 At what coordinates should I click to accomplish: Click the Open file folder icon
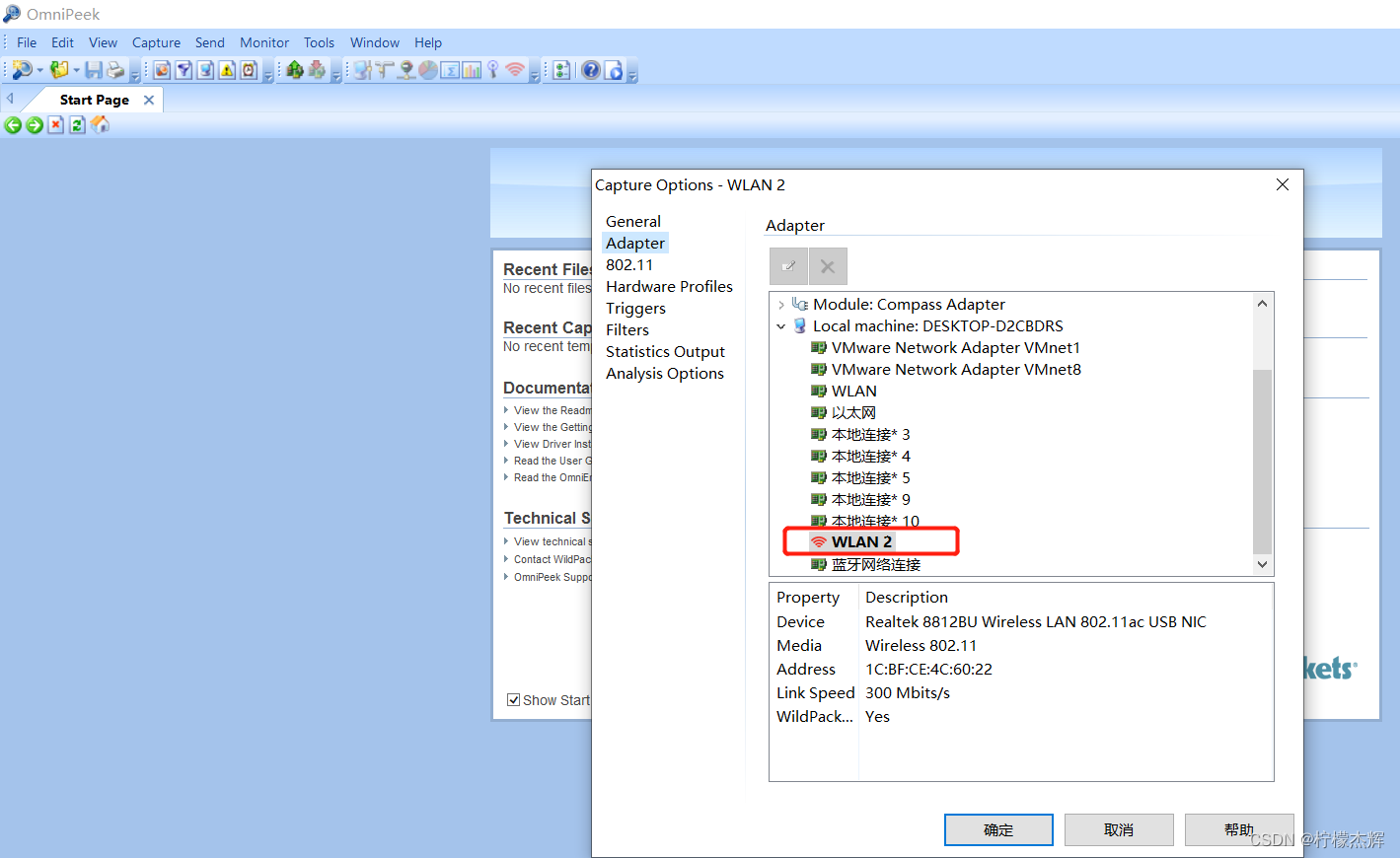pyautogui.click(x=59, y=70)
